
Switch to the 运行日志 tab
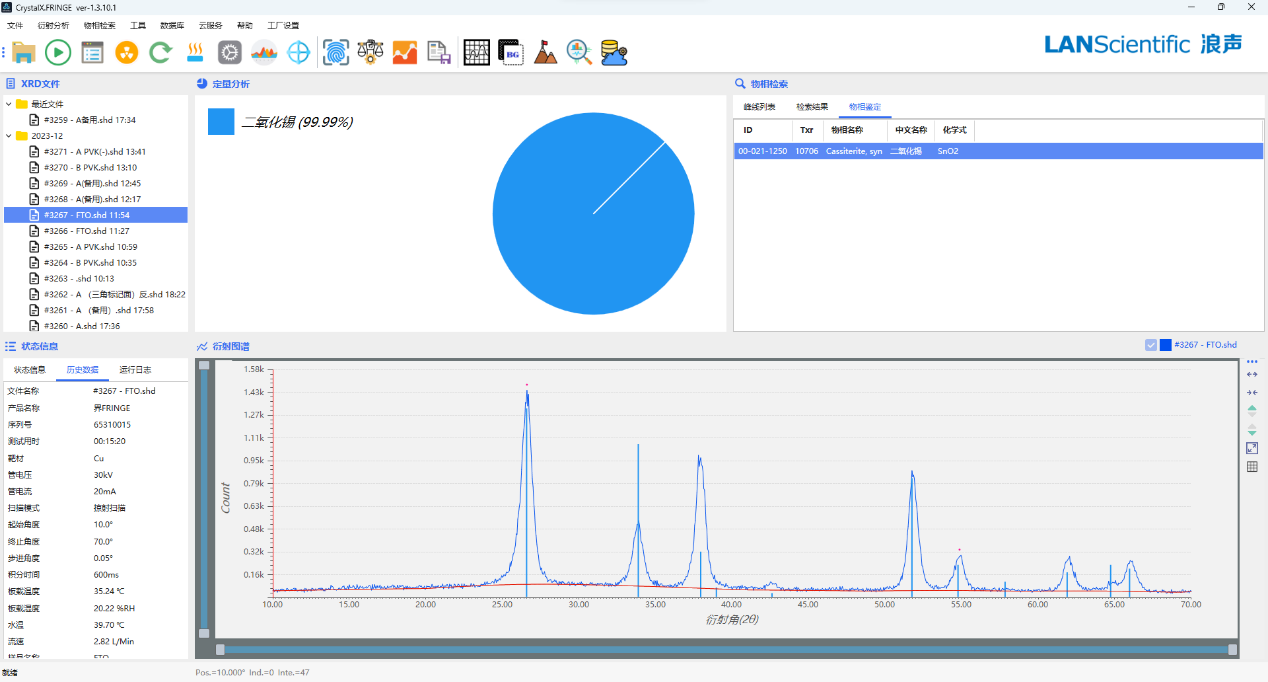tap(135, 370)
